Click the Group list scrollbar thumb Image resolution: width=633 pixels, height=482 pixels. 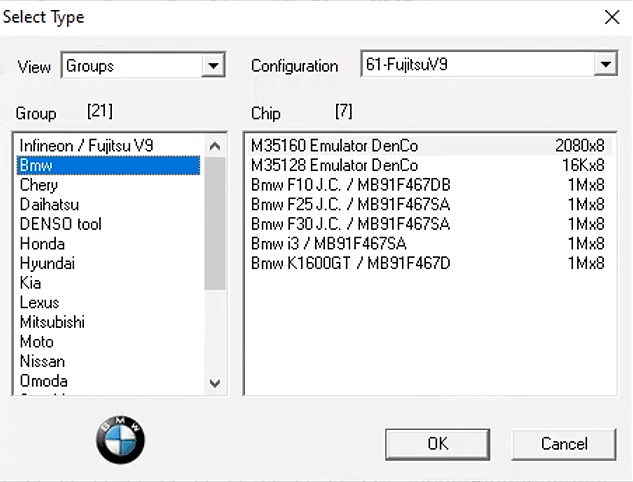215,223
